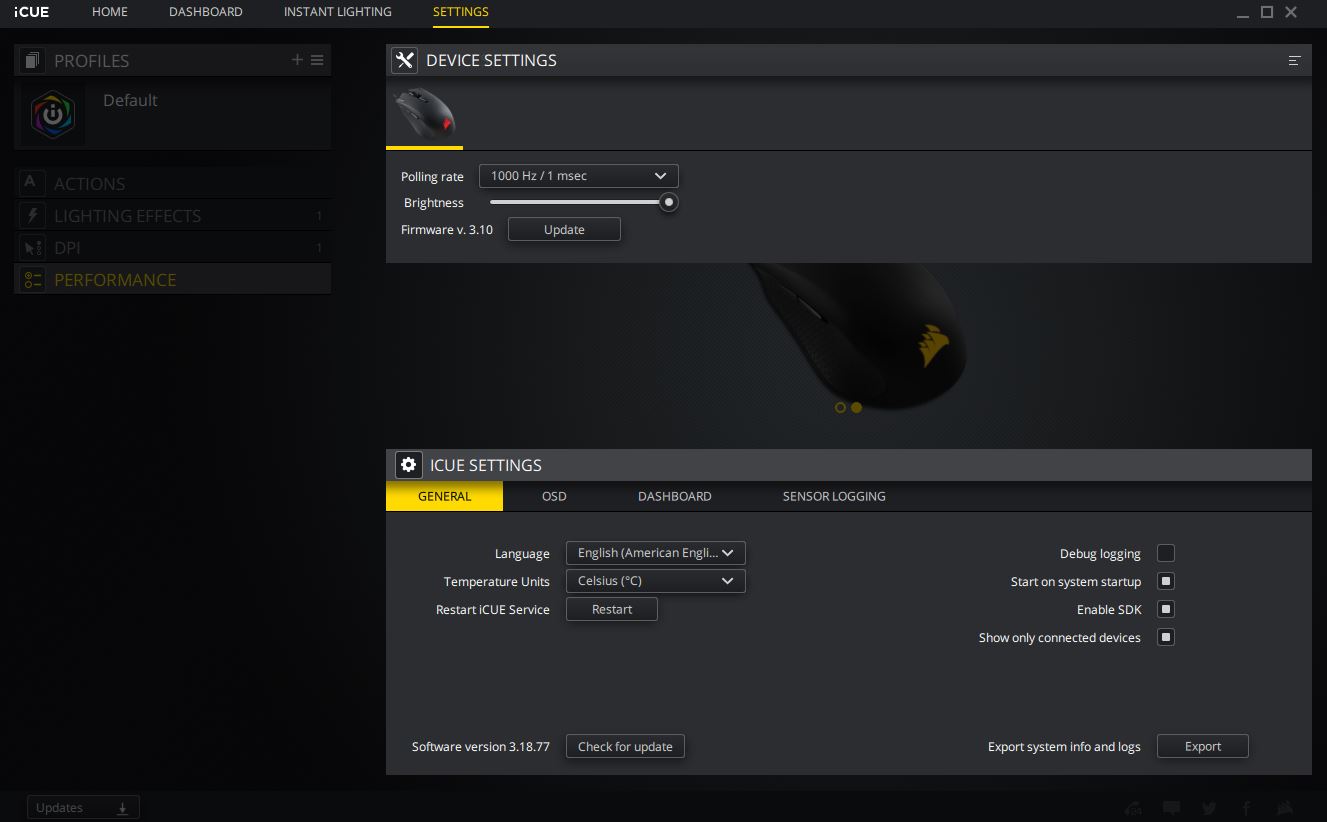Open the Polling rate dropdown

[578, 176]
